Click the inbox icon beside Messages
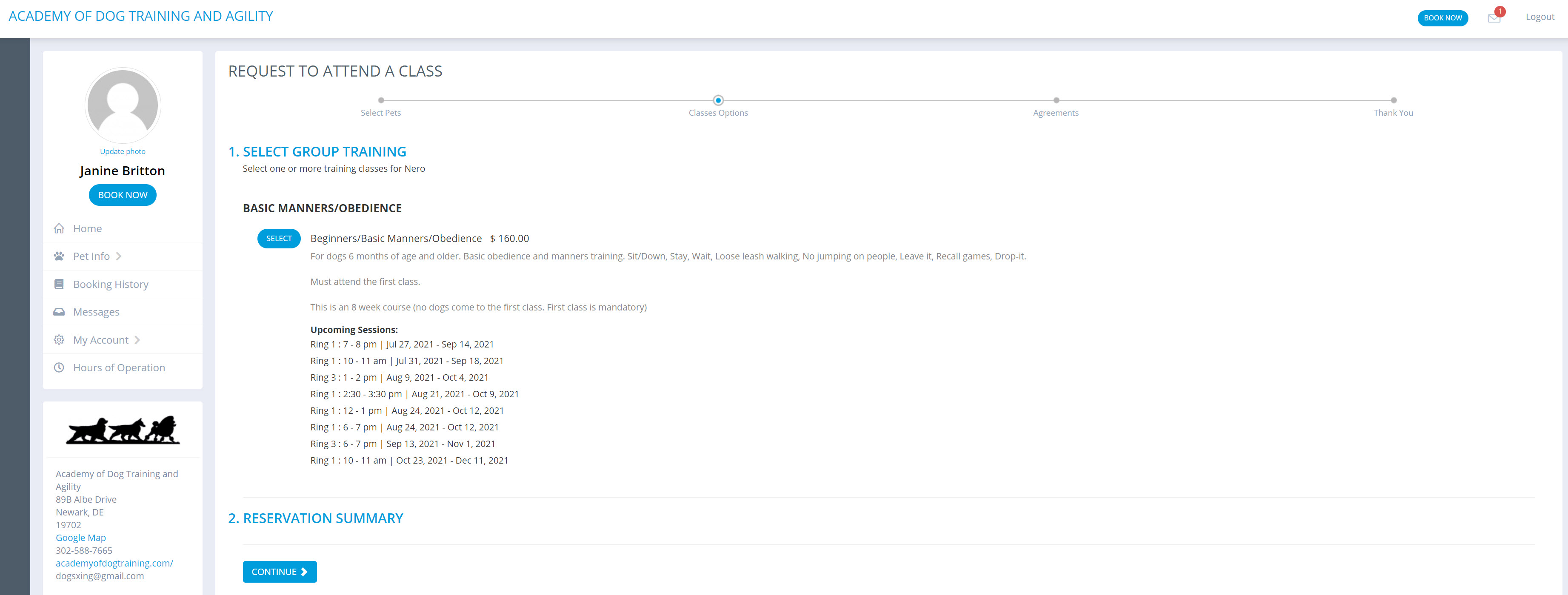Image resolution: width=1568 pixels, height=595 pixels. [59, 311]
